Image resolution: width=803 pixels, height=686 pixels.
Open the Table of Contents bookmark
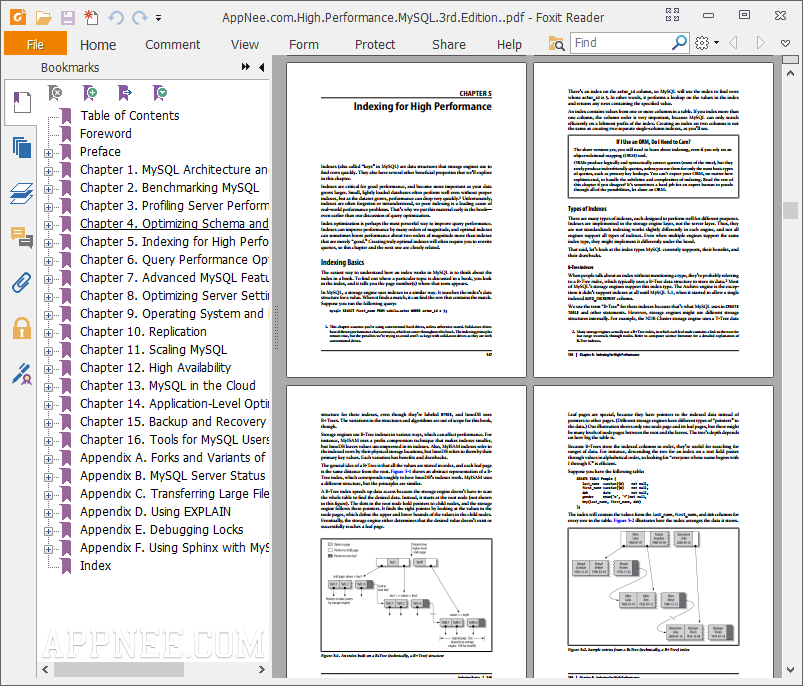(x=130, y=116)
